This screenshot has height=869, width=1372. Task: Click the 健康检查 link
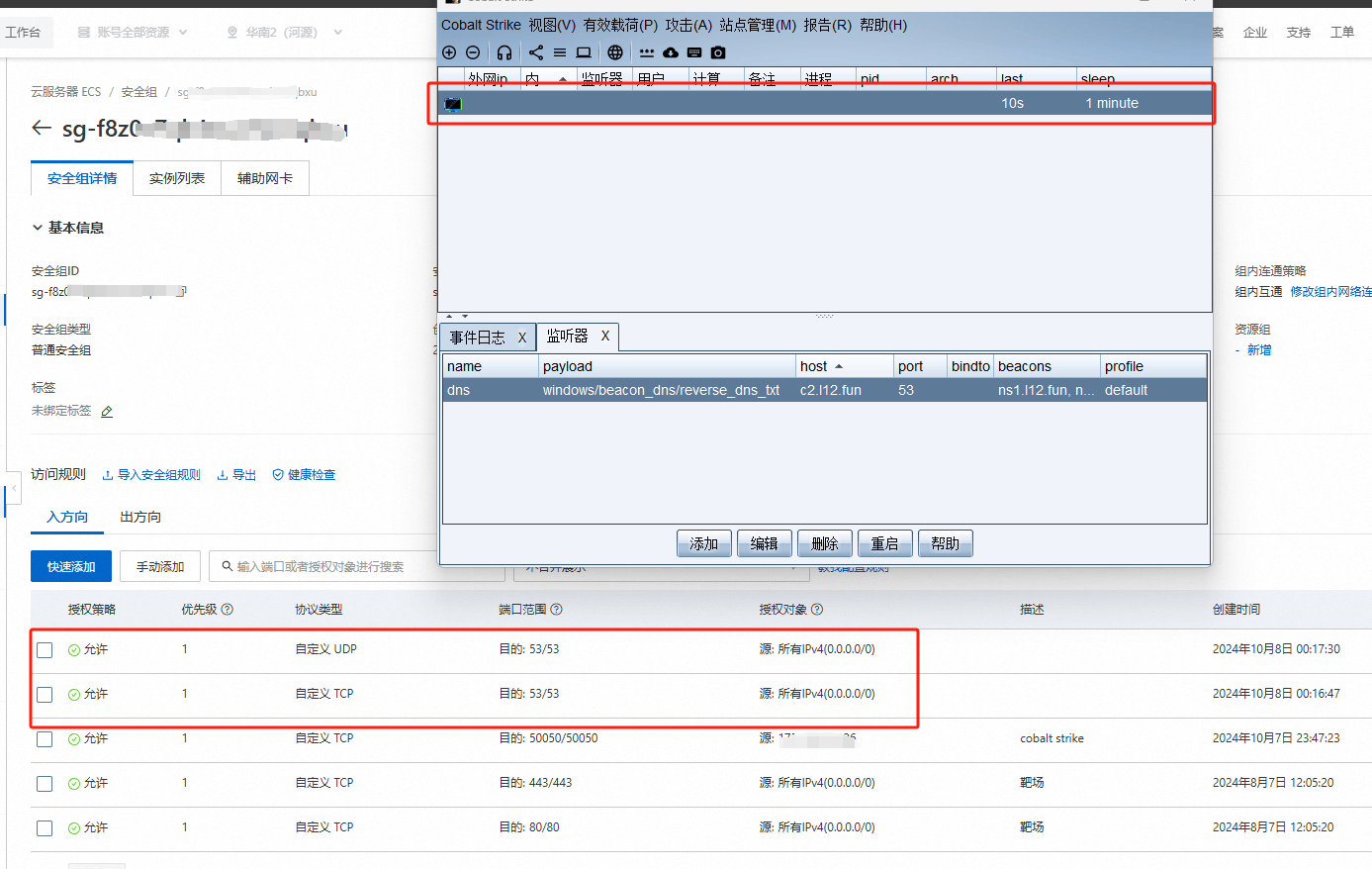point(304,475)
